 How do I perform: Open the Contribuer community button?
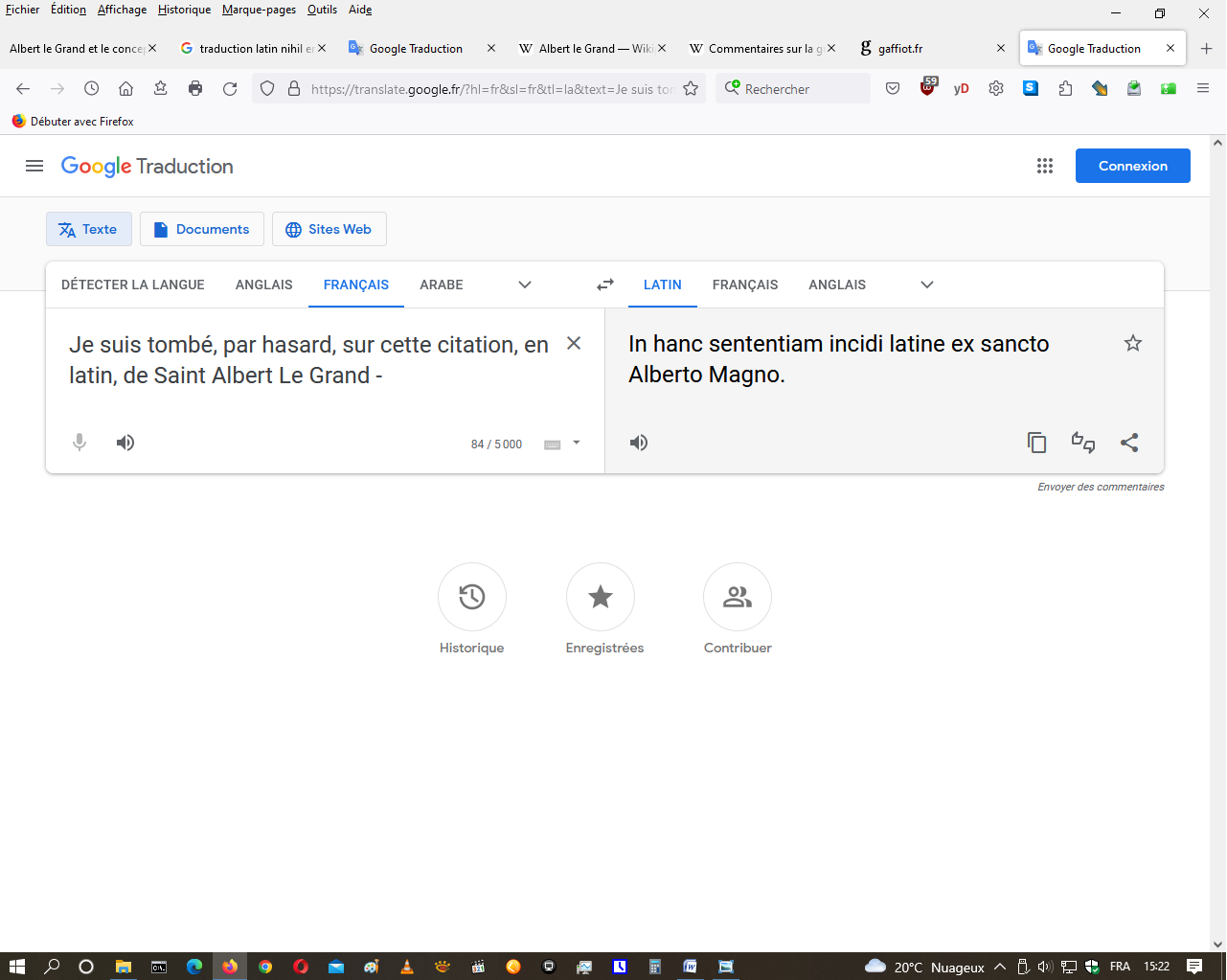pos(738,597)
